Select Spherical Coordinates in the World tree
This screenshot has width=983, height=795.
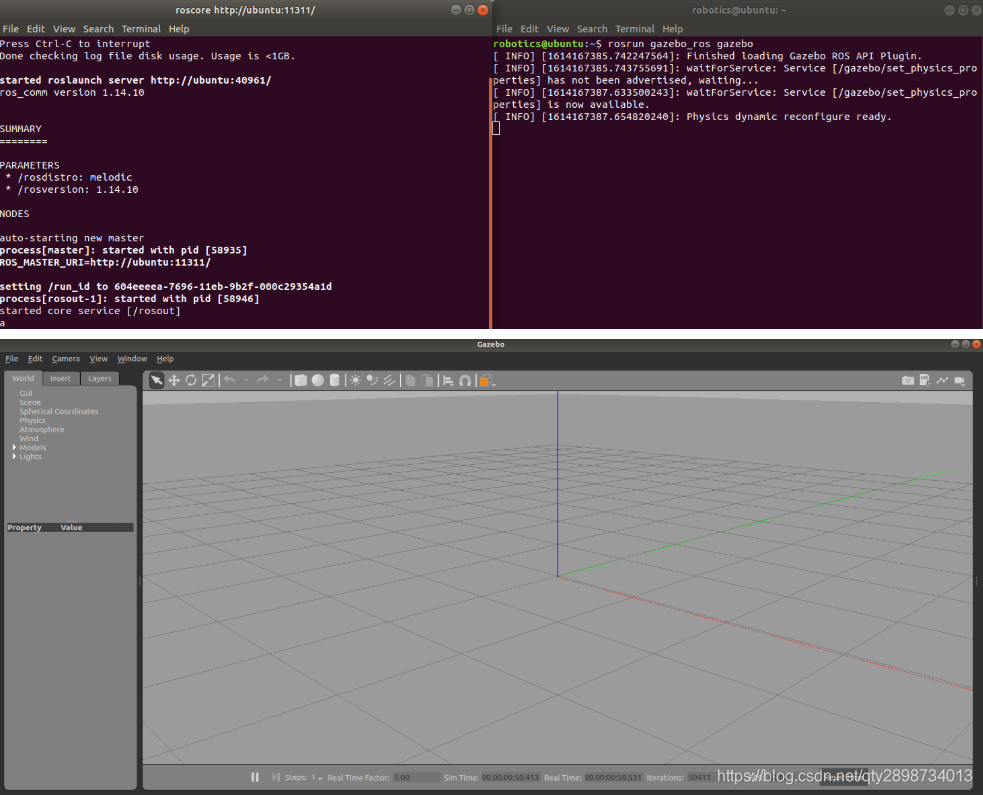58,411
